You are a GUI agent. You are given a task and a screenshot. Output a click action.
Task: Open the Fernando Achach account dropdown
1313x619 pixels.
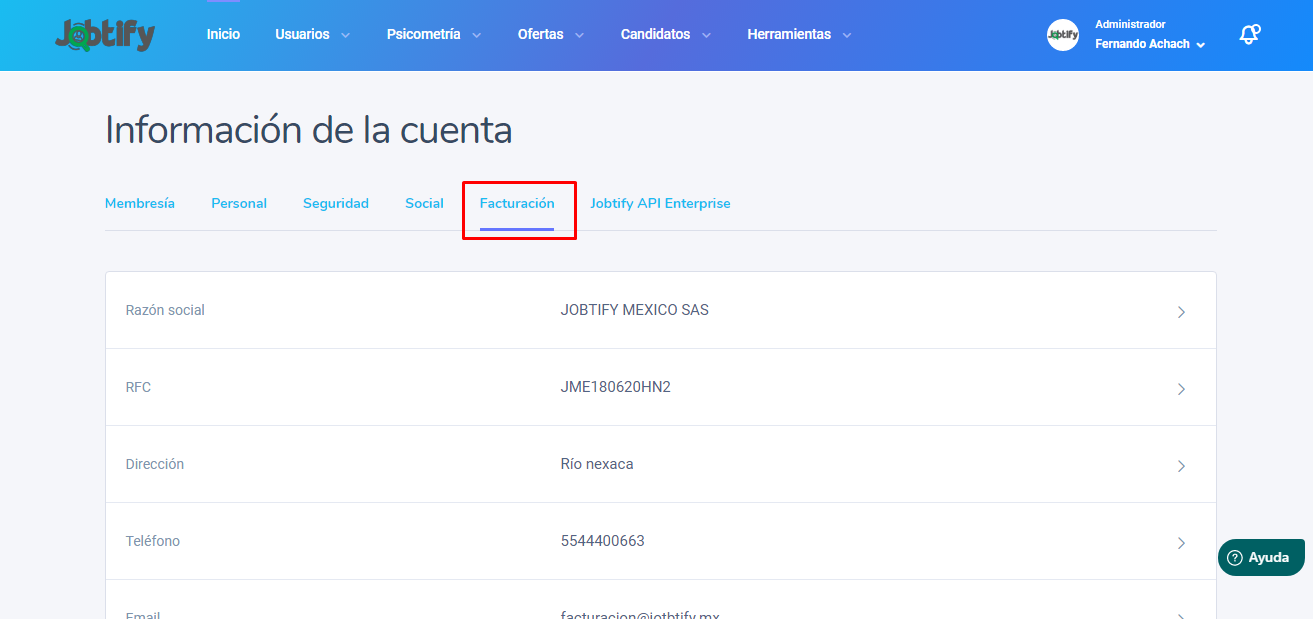click(x=1150, y=44)
